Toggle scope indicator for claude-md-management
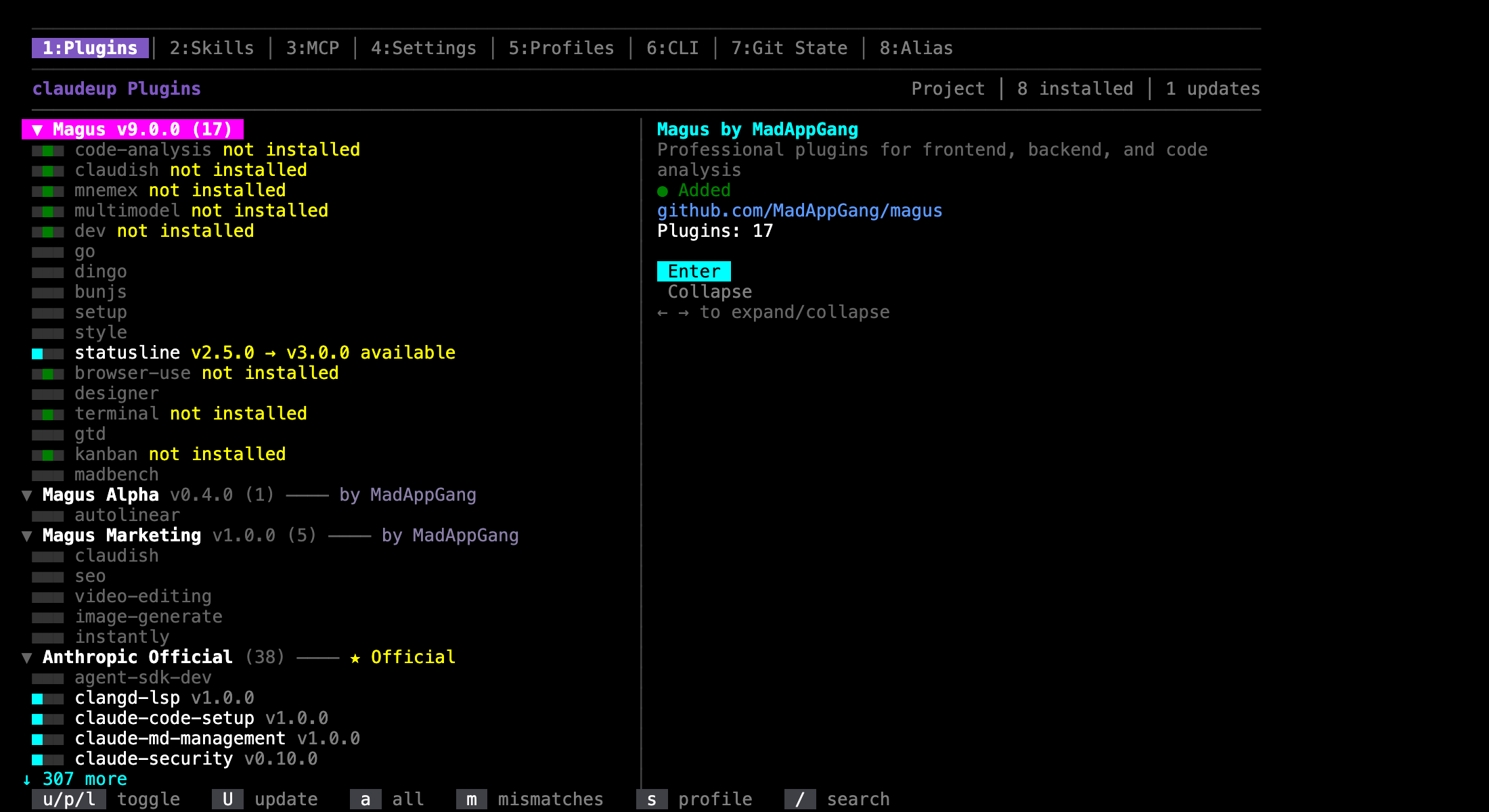This screenshot has width=1489, height=812. click(48, 739)
